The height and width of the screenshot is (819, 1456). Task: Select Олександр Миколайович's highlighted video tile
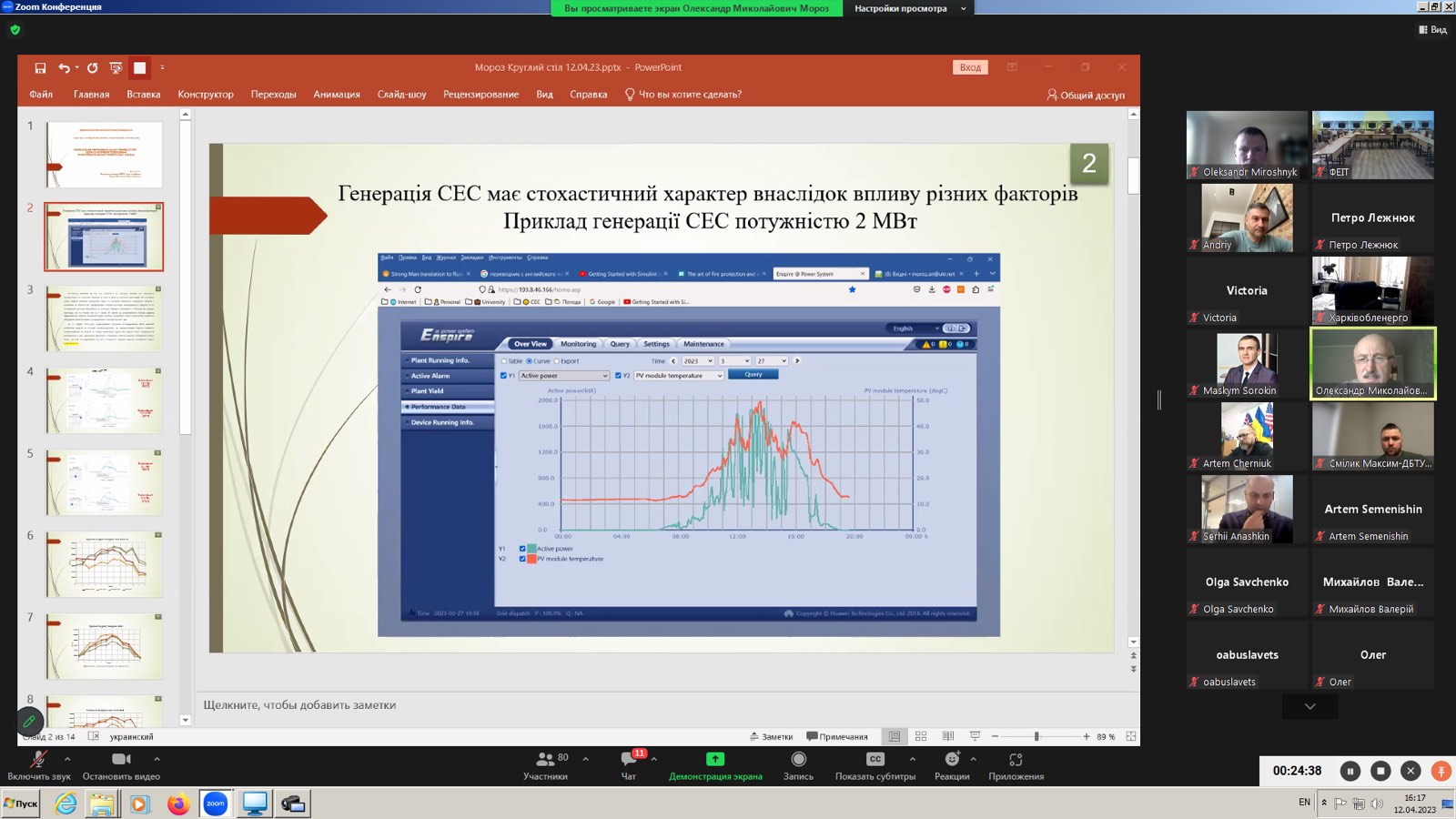(1372, 363)
